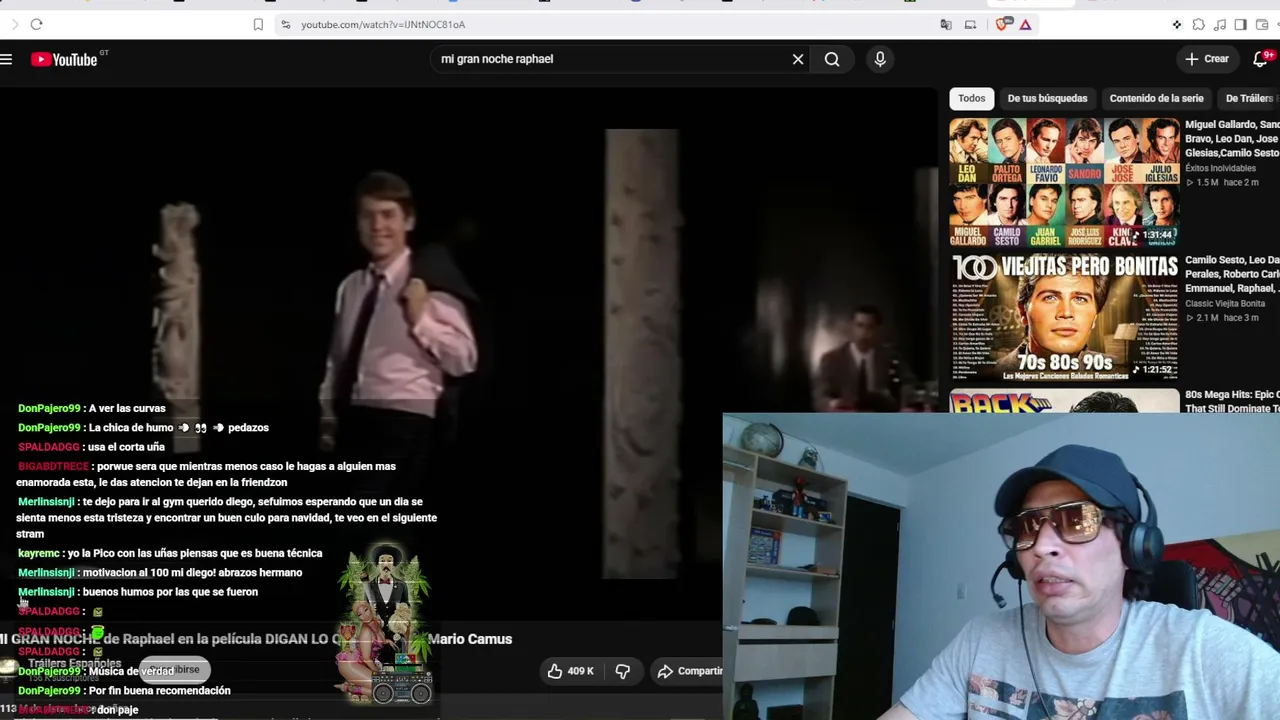Open YouTube notifications bell
This screenshot has width=1280, height=720.
coord(1262,59)
